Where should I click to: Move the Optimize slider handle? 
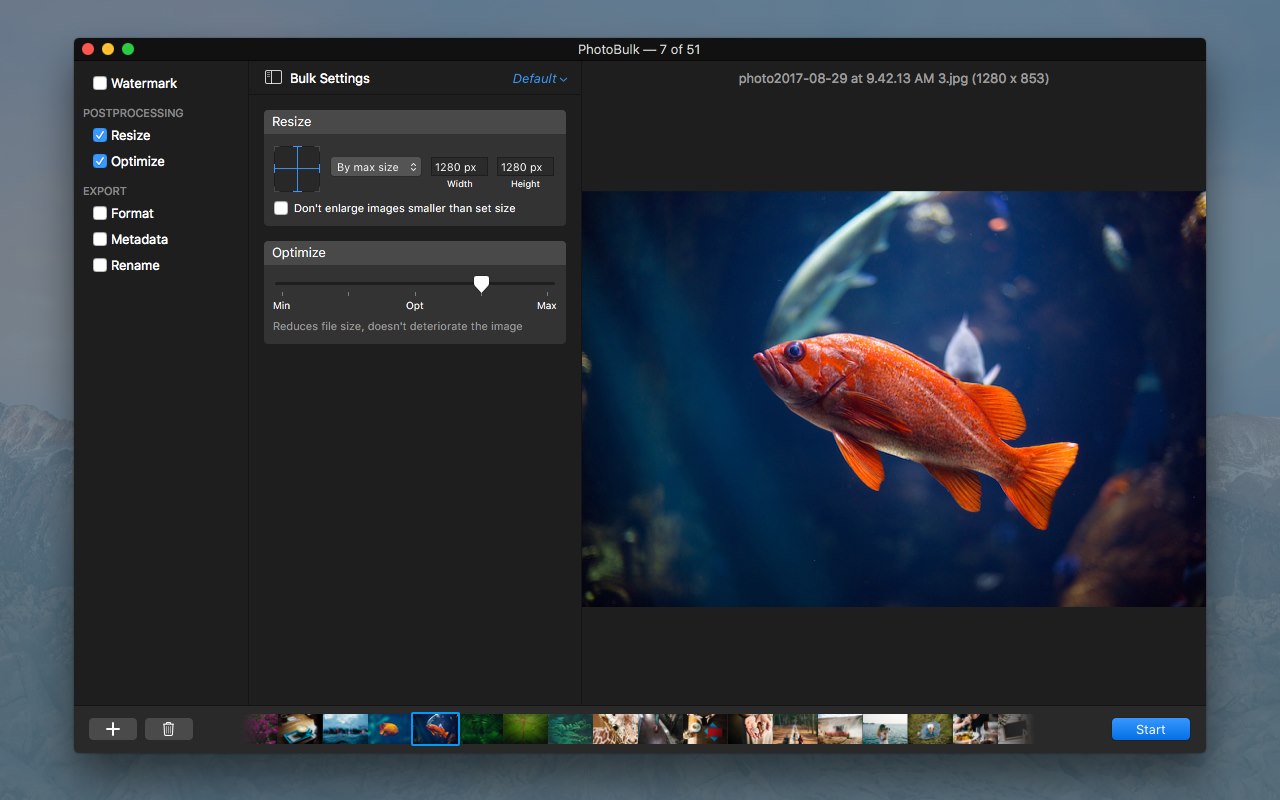[481, 284]
